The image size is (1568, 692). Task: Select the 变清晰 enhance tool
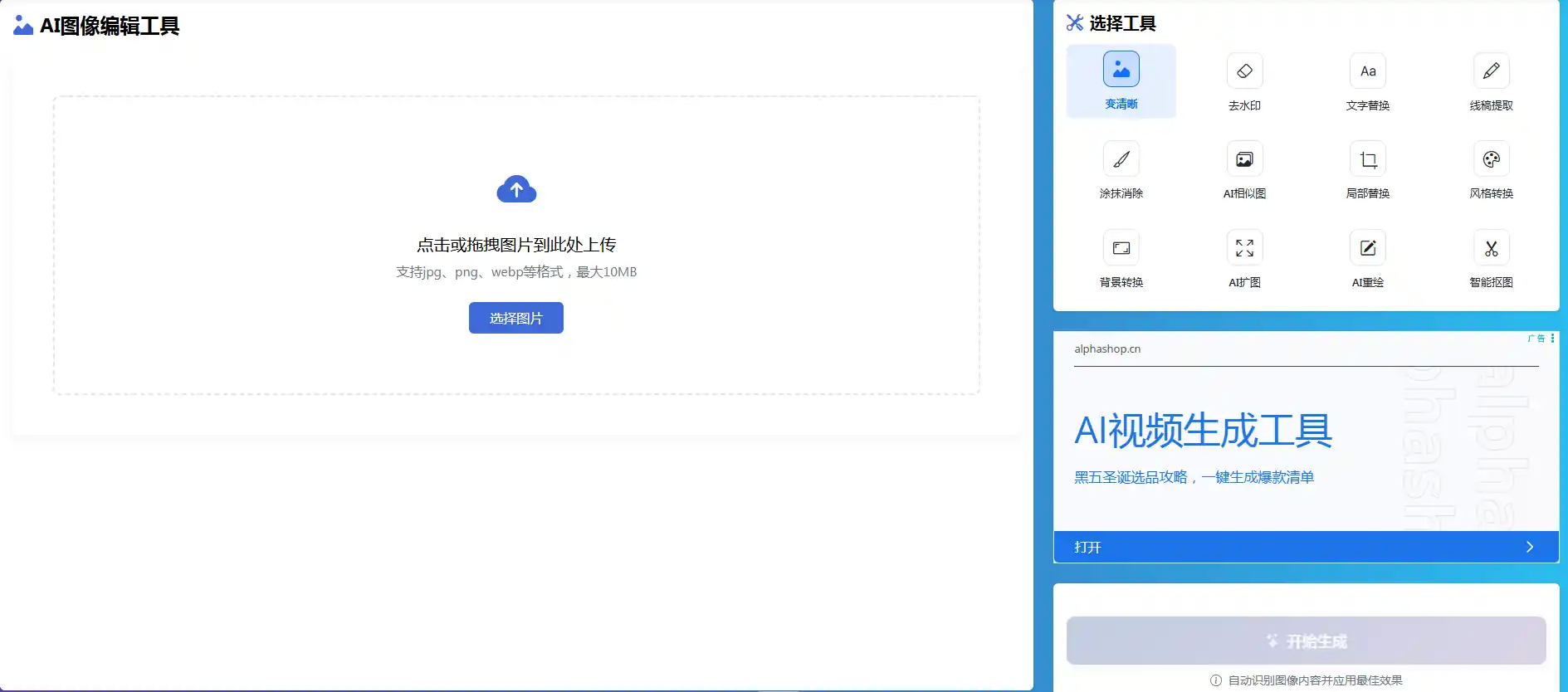click(1121, 81)
